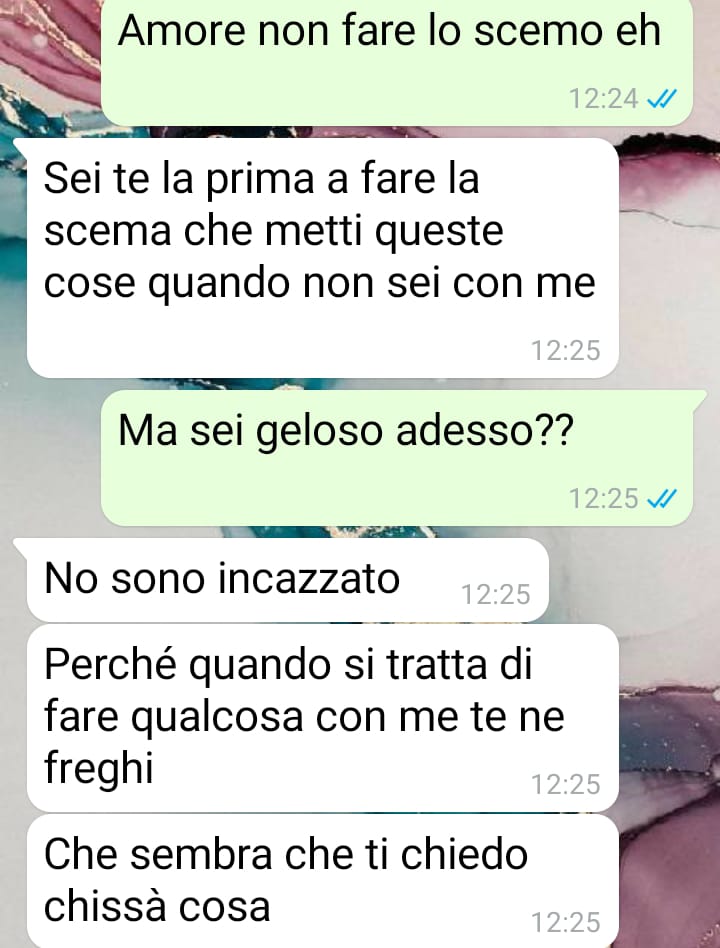The image size is (720, 948).
Task: Tap the blue read-receipt checkmarks at 12:24
Action: click(661, 99)
